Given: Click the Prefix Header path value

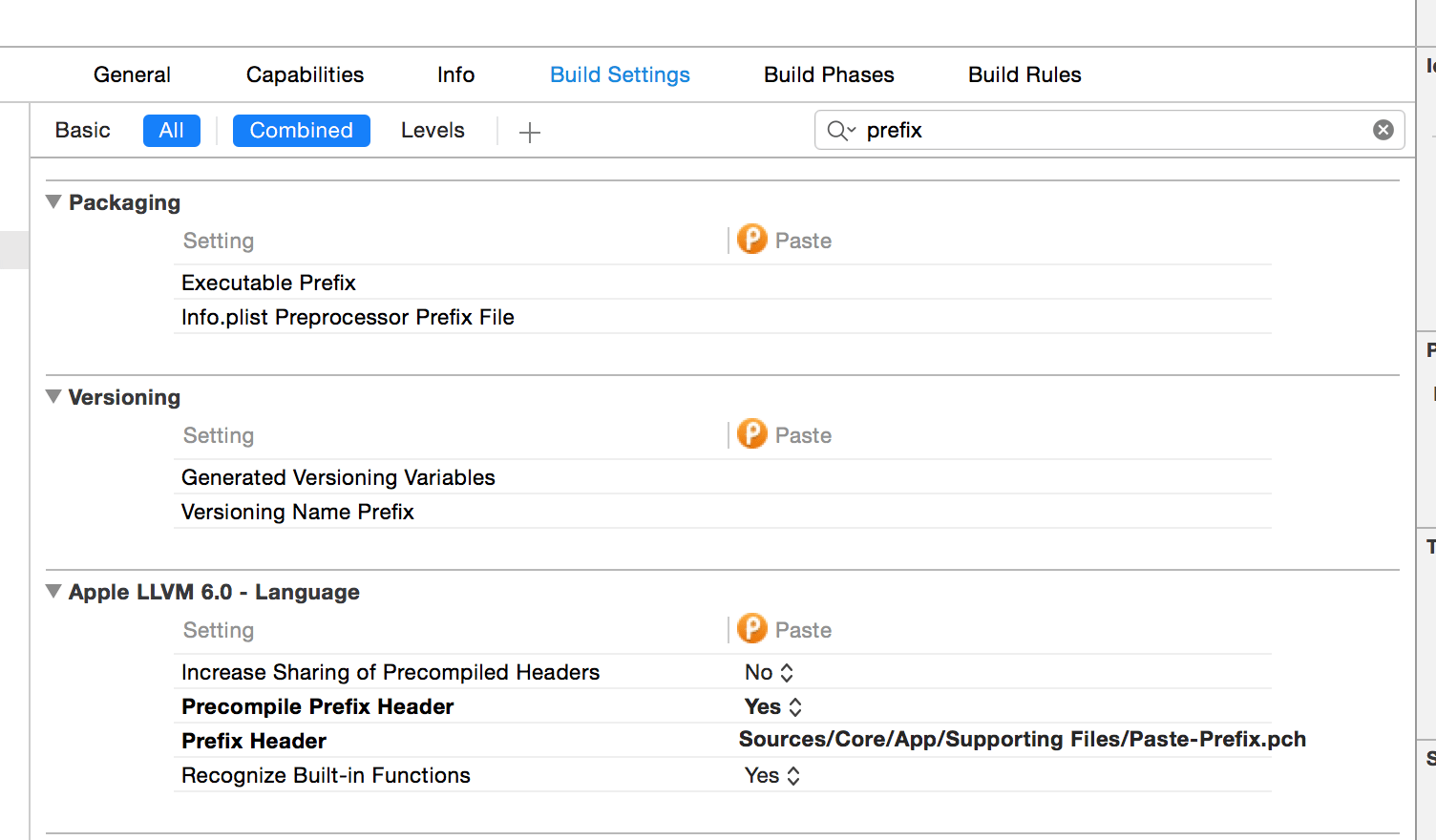Looking at the screenshot, I should (x=1022, y=740).
